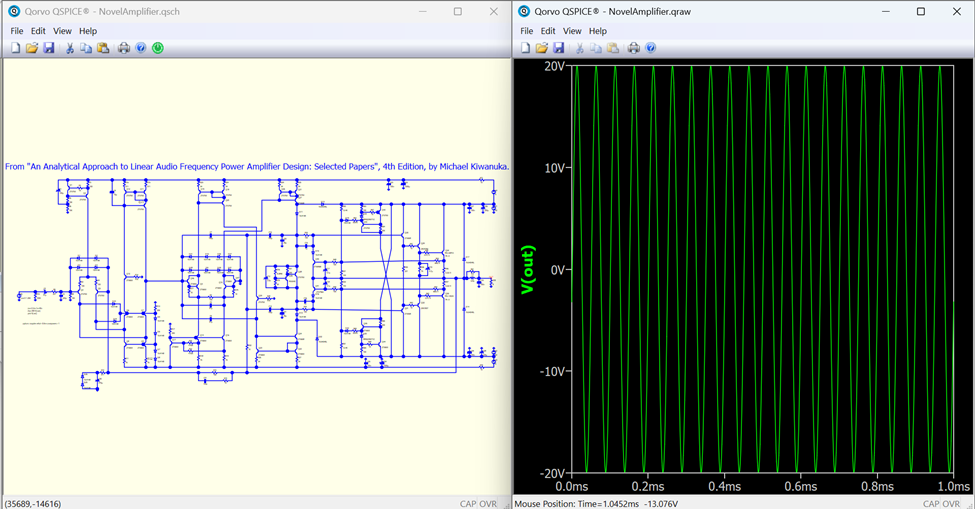This screenshot has width=975, height=509.
Task: Save the waveform in NovelAmplifier.qraw window
Action: pyautogui.click(x=558, y=48)
